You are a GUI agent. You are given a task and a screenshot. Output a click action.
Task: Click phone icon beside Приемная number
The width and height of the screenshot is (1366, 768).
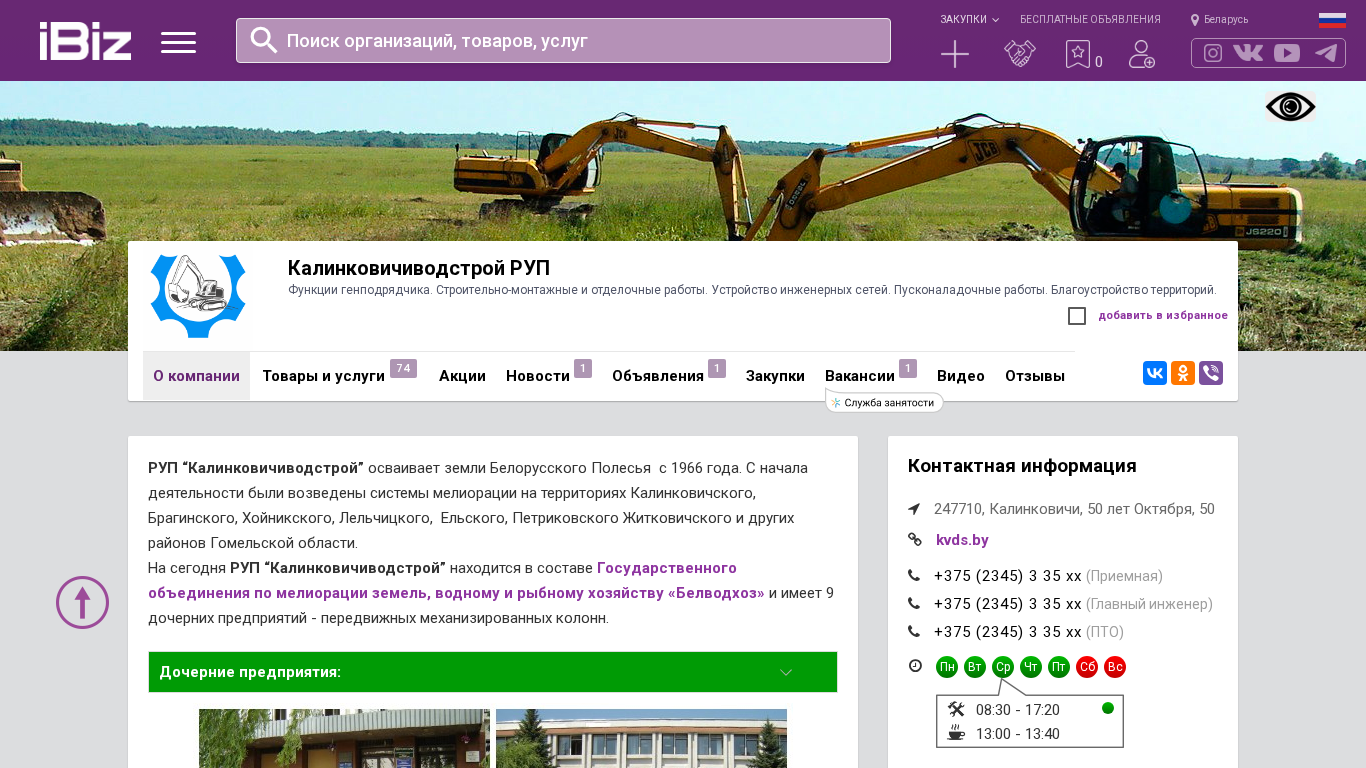(x=914, y=576)
